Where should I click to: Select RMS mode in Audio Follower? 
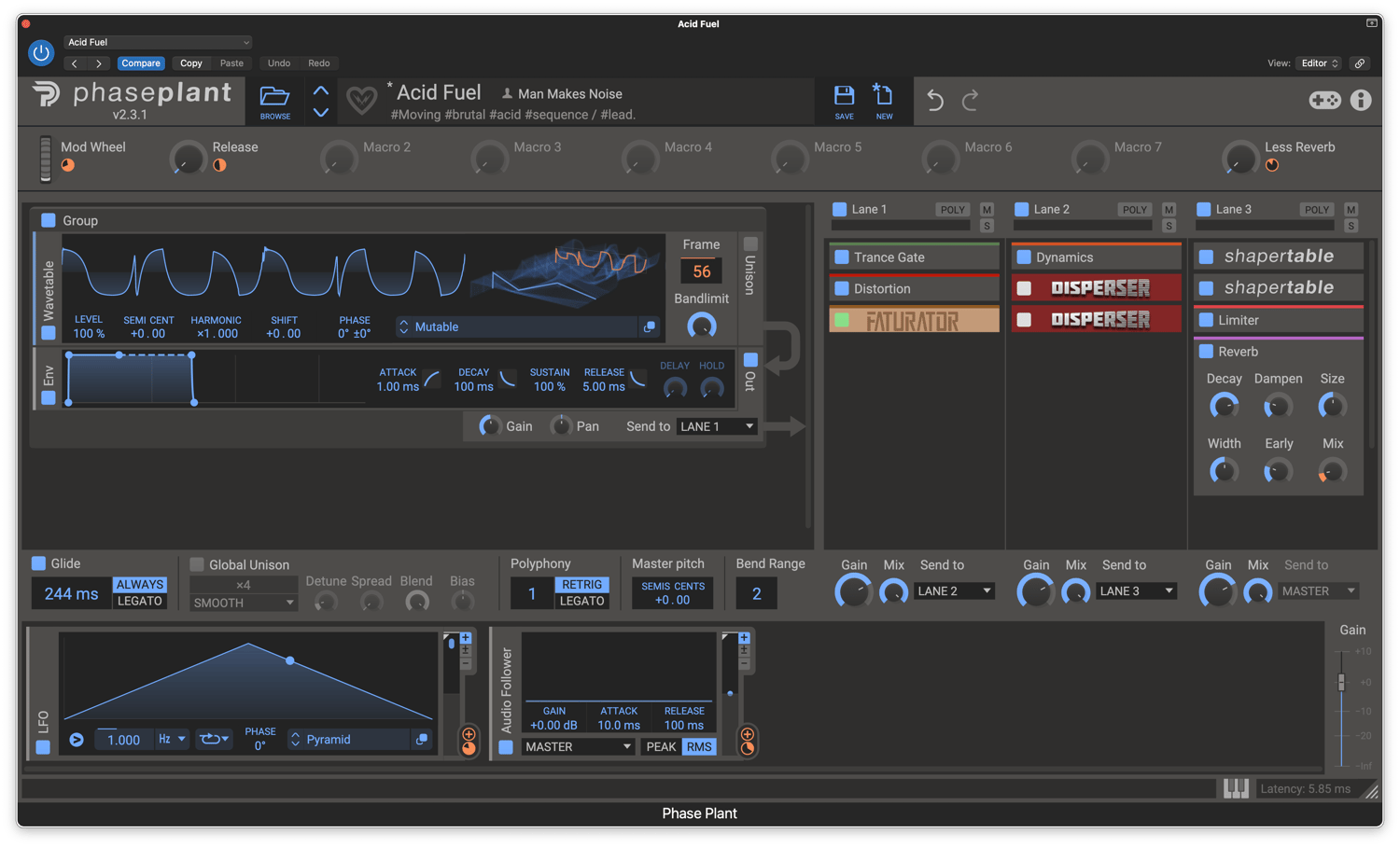[x=699, y=747]
